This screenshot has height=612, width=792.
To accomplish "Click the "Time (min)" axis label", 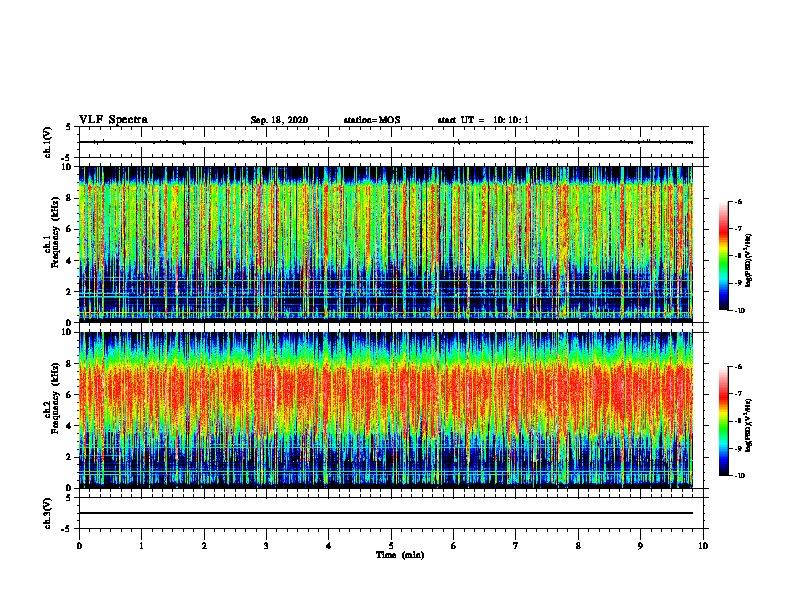I will tap(400, 555).
